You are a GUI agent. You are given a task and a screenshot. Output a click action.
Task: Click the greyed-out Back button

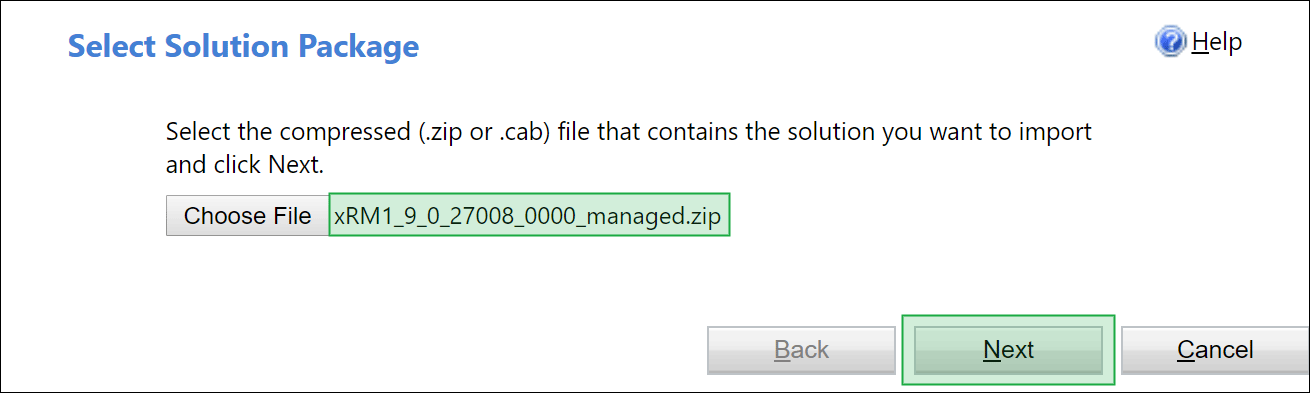[801, 349]
